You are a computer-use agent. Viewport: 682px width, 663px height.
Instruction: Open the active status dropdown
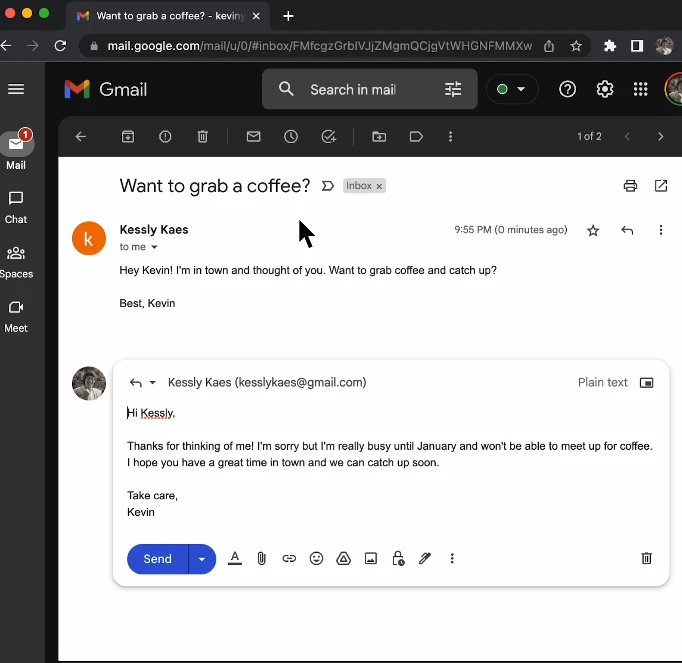[x=512, y=89]
